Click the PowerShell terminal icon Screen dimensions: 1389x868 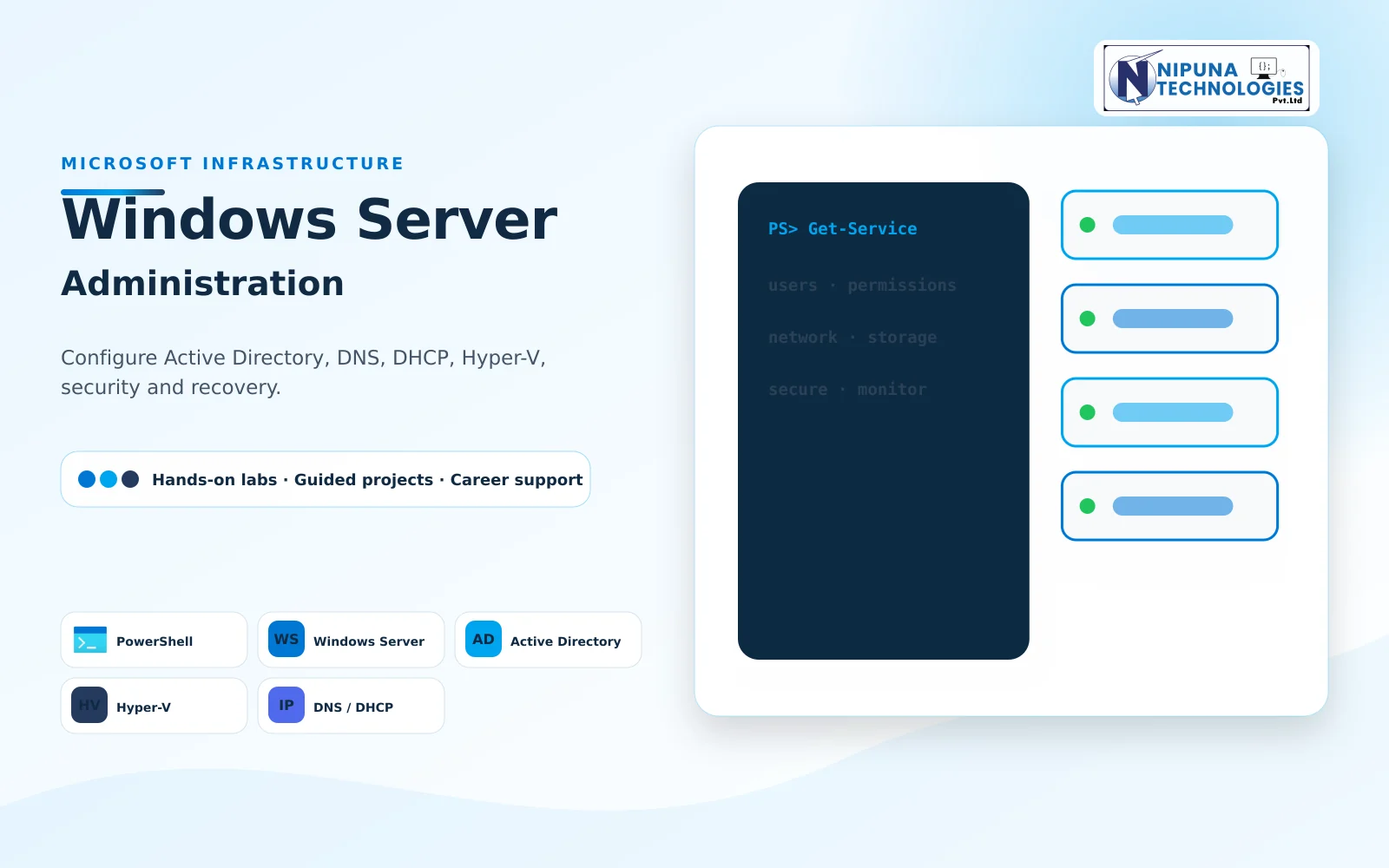coord(90,640)
